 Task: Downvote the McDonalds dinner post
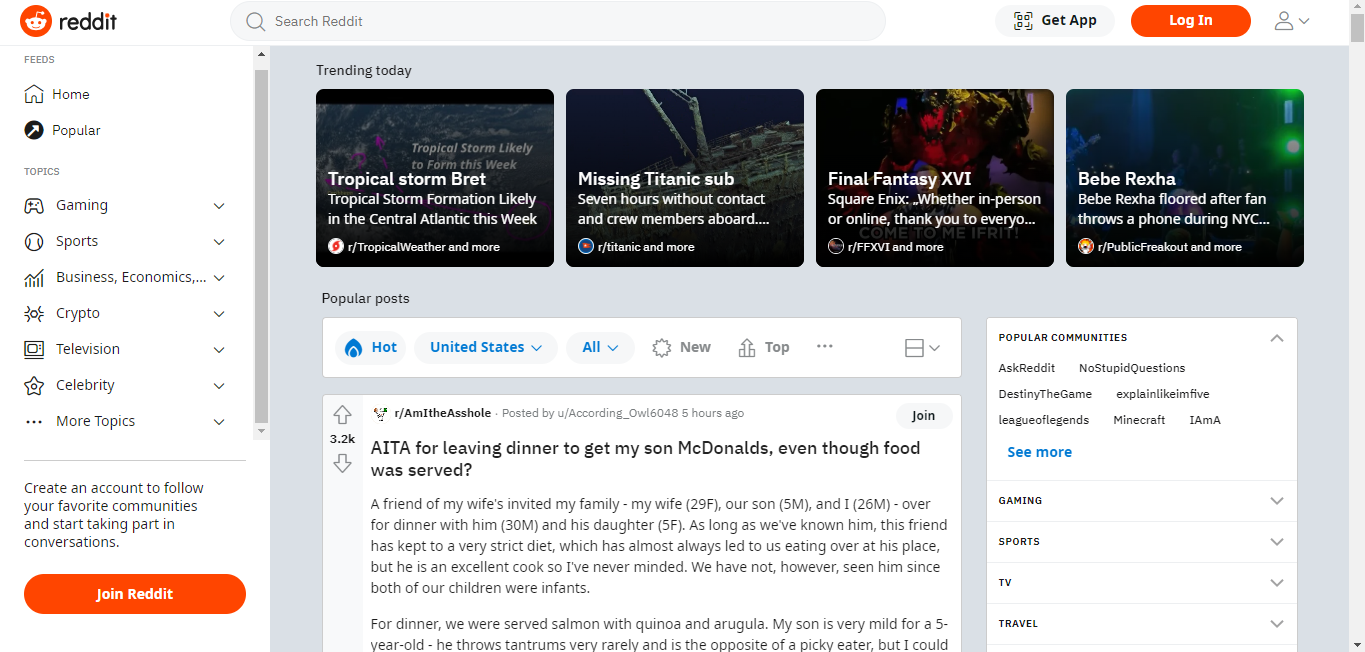pyautogui.click(x=342, y=463)
